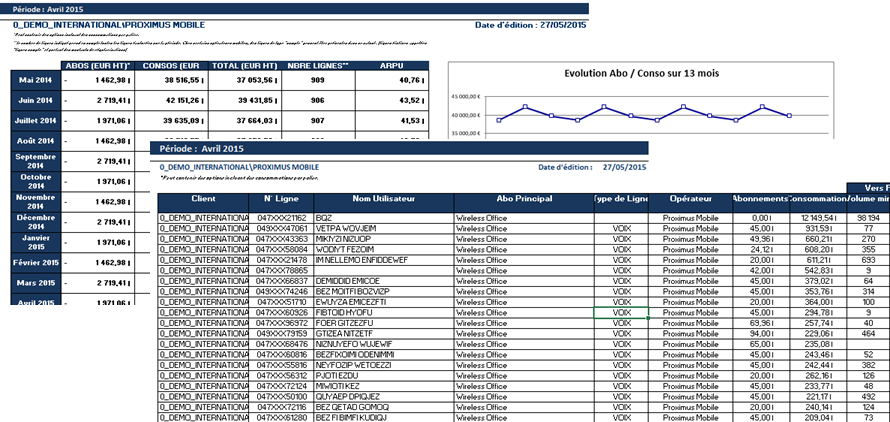Select the Juillet 2014 row label
The image size is (890, 422).
[x=35, y=121]
